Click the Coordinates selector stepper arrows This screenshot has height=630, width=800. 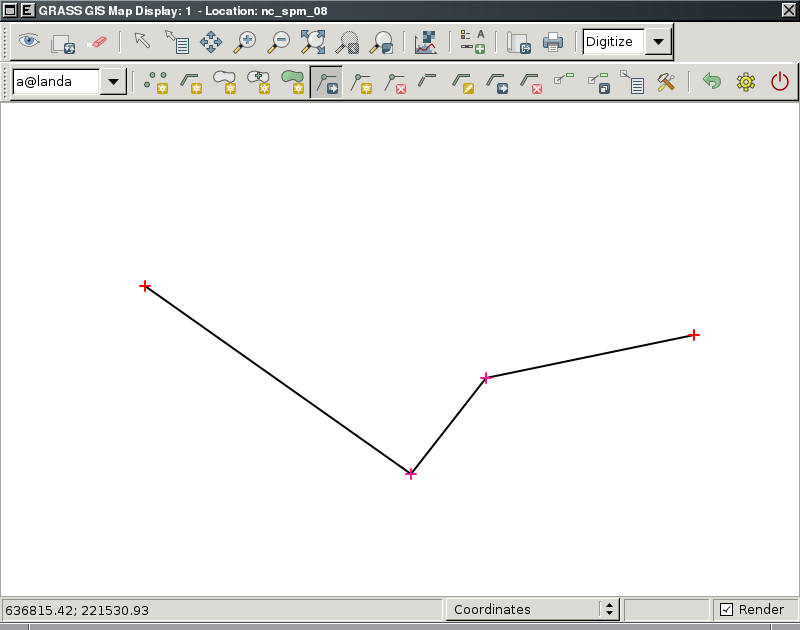609,609
